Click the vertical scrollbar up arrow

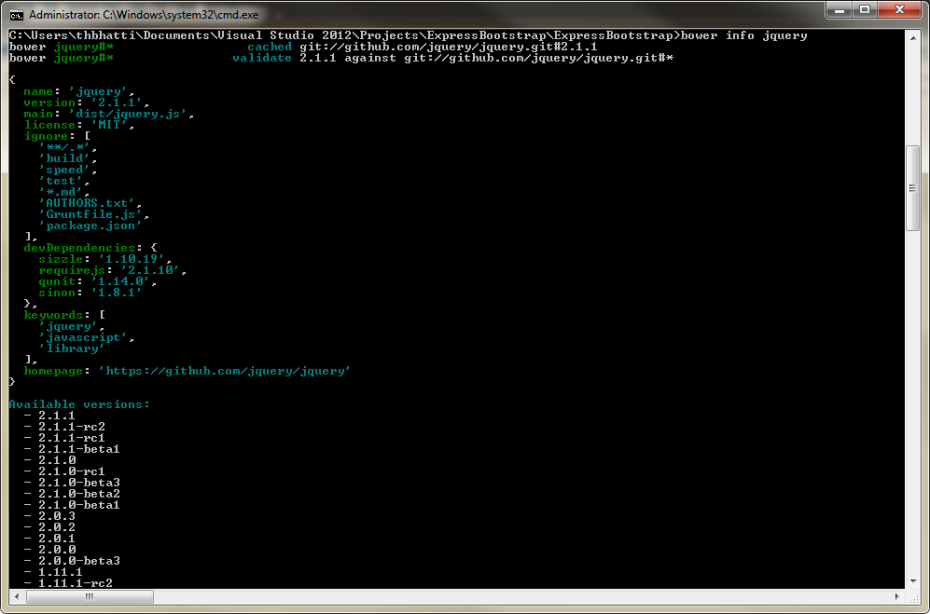(911, 36)
